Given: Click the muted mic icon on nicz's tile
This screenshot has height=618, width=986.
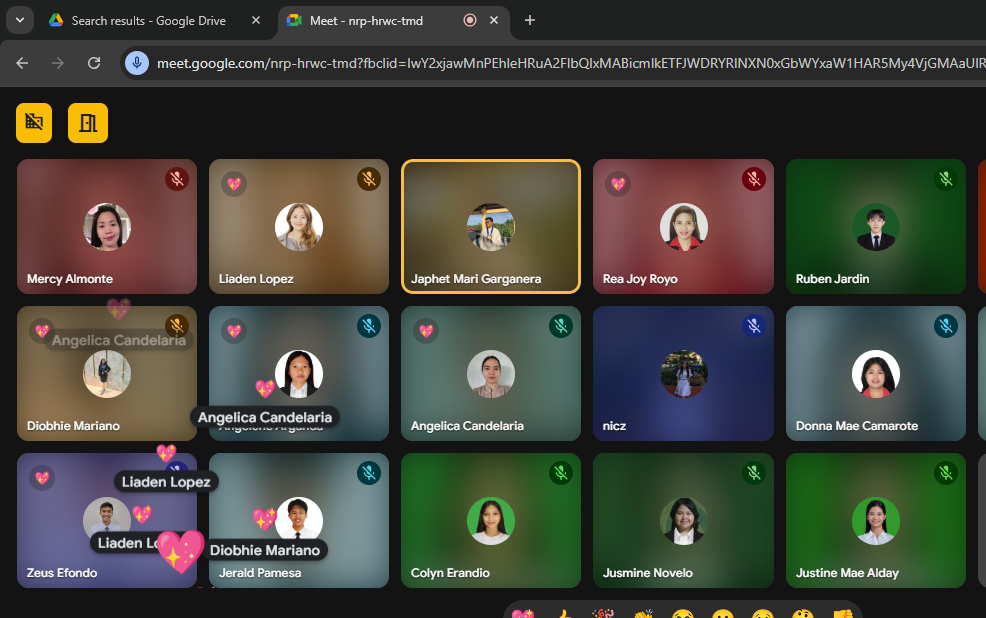Looking at the screenshot, I should tap(754, 326).
